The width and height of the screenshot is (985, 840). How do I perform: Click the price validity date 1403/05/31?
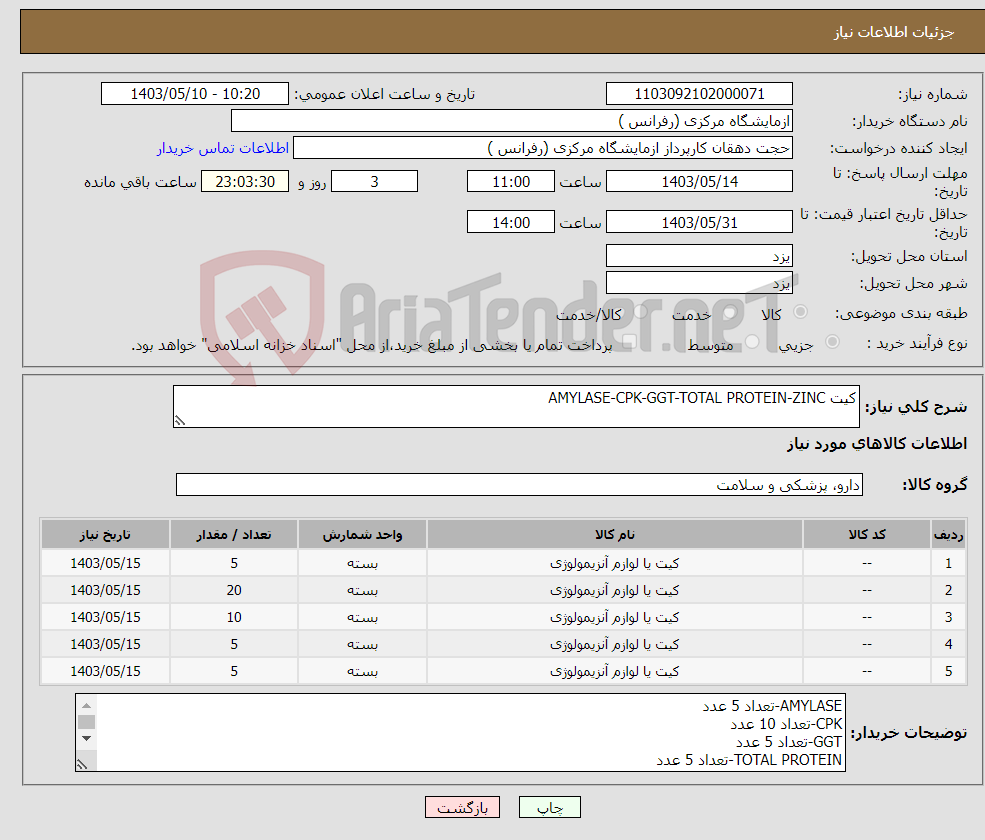click(699, 222)
